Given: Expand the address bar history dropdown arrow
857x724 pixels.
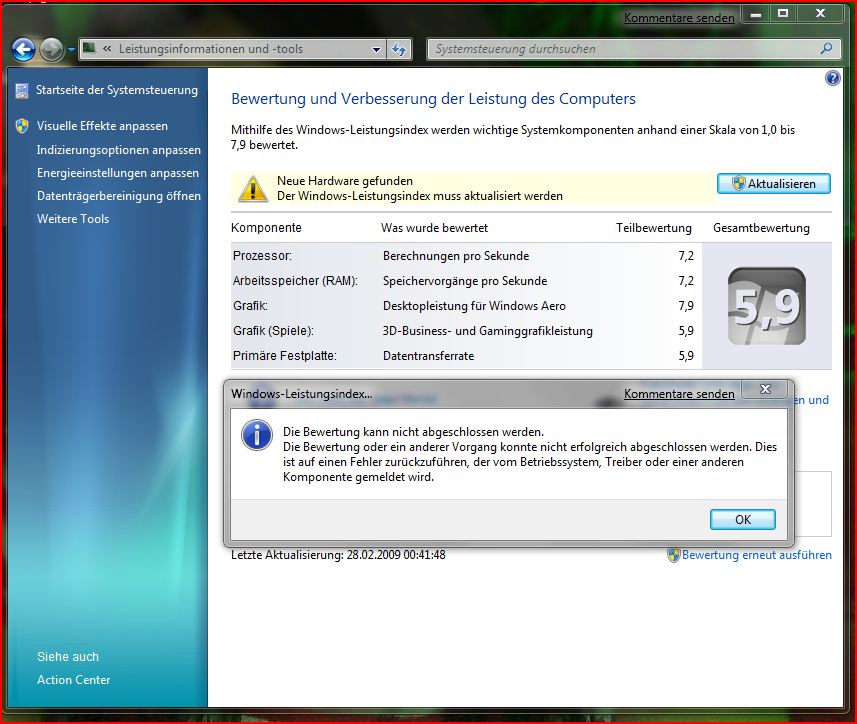Looking at the screenshot, I should click(376, 49).
